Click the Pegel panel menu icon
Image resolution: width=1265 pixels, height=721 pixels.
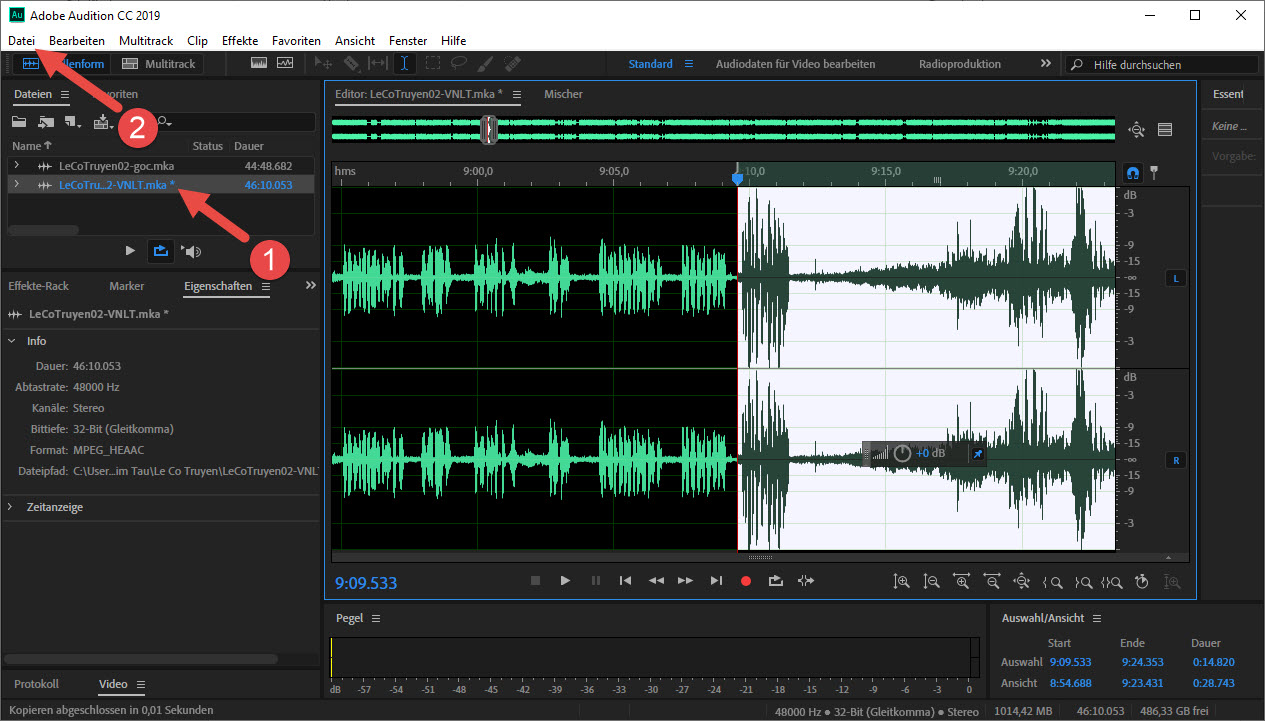point(376,618)
